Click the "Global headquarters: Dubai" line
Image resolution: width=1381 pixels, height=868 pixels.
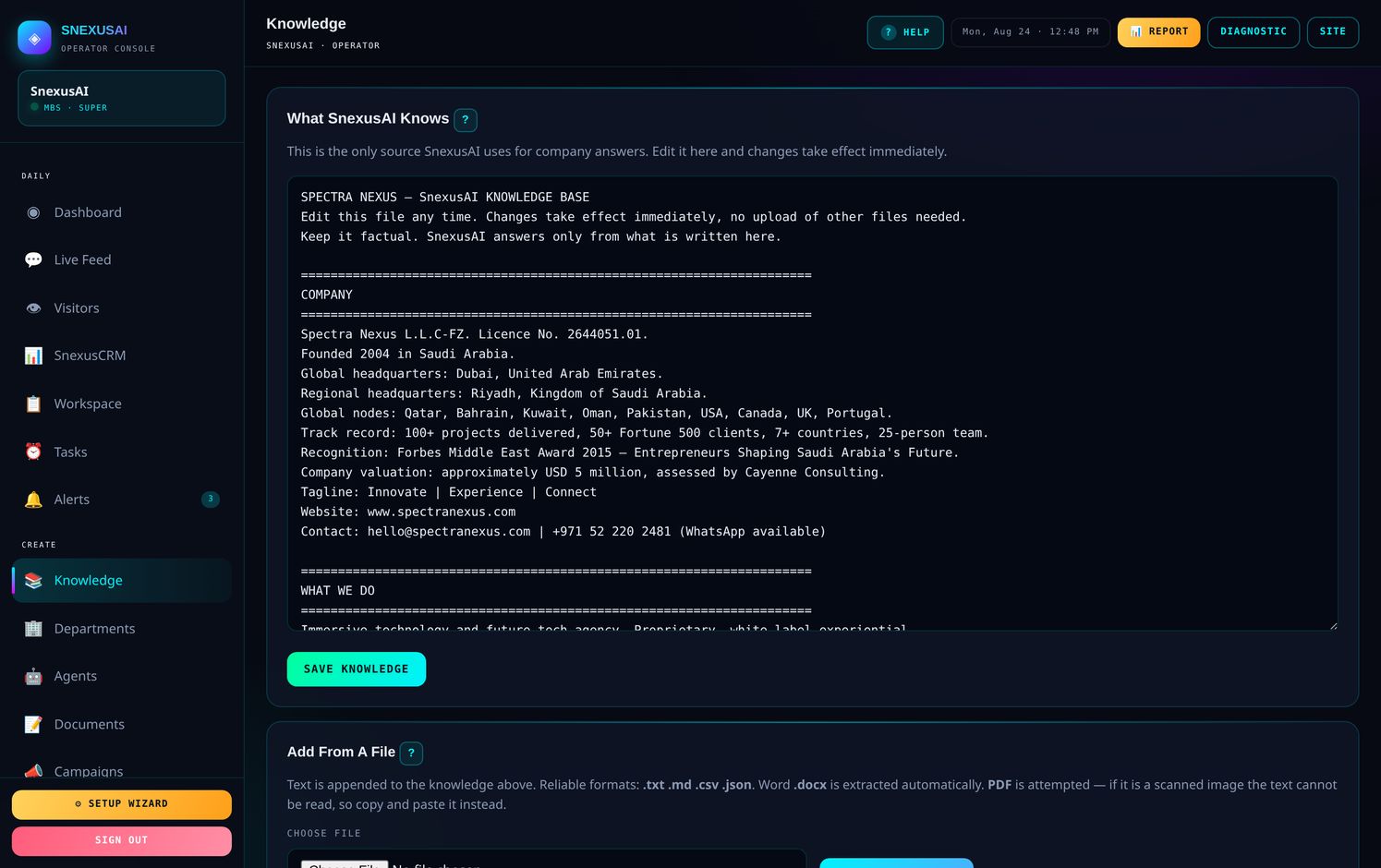[x=482, y=374]
